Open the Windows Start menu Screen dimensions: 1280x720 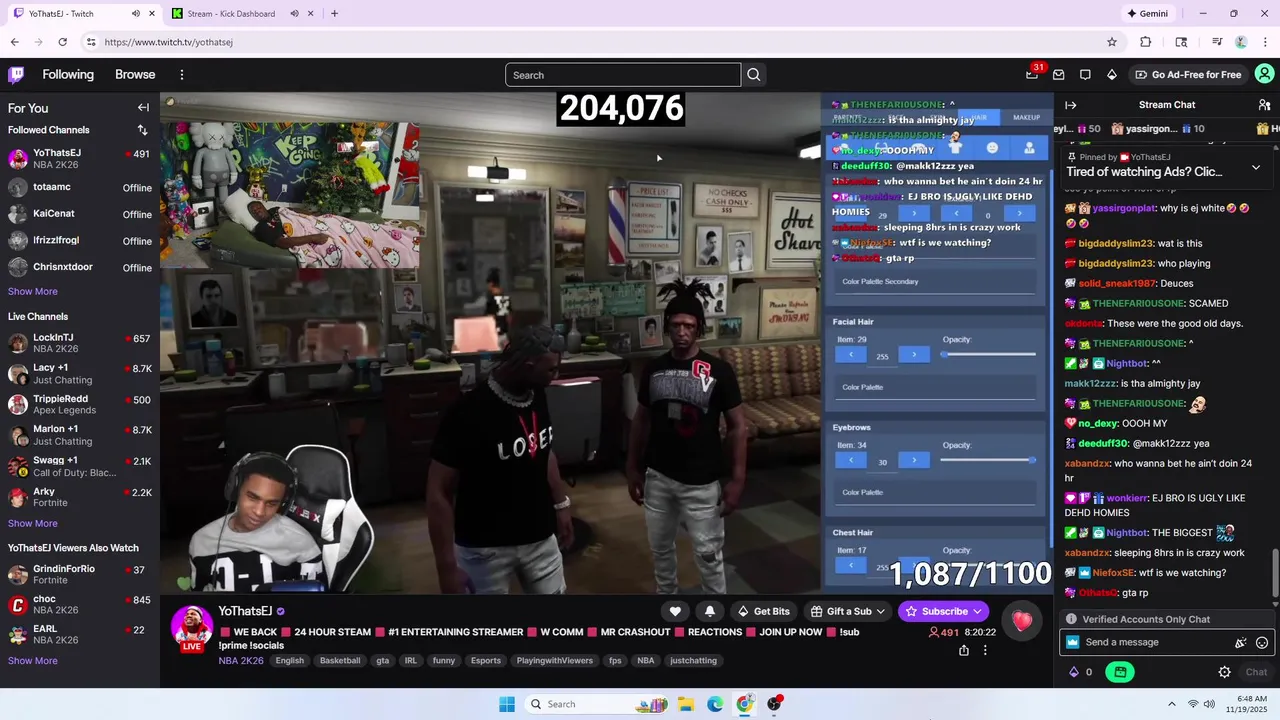[x=507, y=704]
